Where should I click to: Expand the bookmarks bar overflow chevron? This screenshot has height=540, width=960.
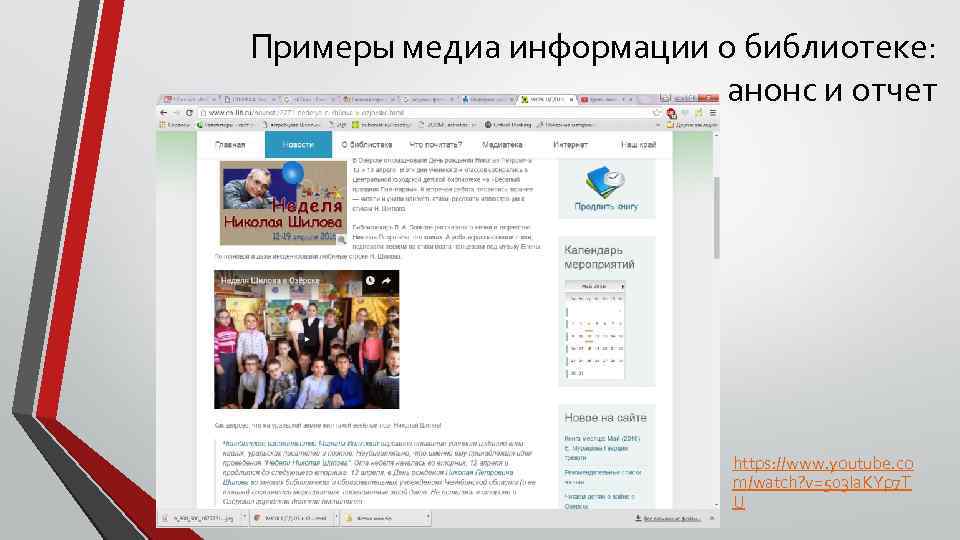658,125
